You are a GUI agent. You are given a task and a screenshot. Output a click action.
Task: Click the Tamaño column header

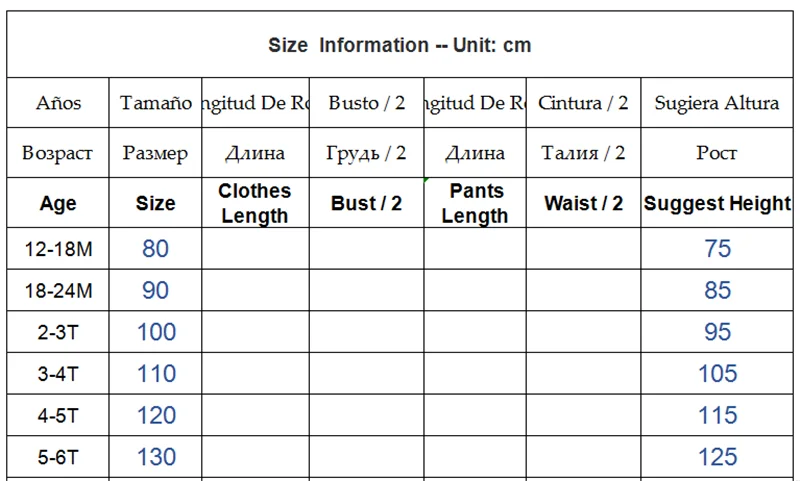point(155,103)
